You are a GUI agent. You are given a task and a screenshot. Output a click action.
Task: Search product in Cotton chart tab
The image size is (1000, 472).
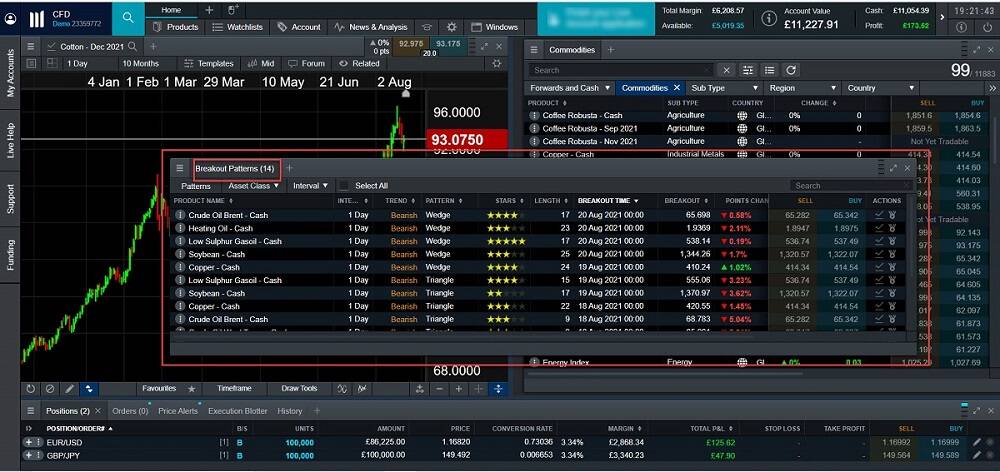coord(133,47)
